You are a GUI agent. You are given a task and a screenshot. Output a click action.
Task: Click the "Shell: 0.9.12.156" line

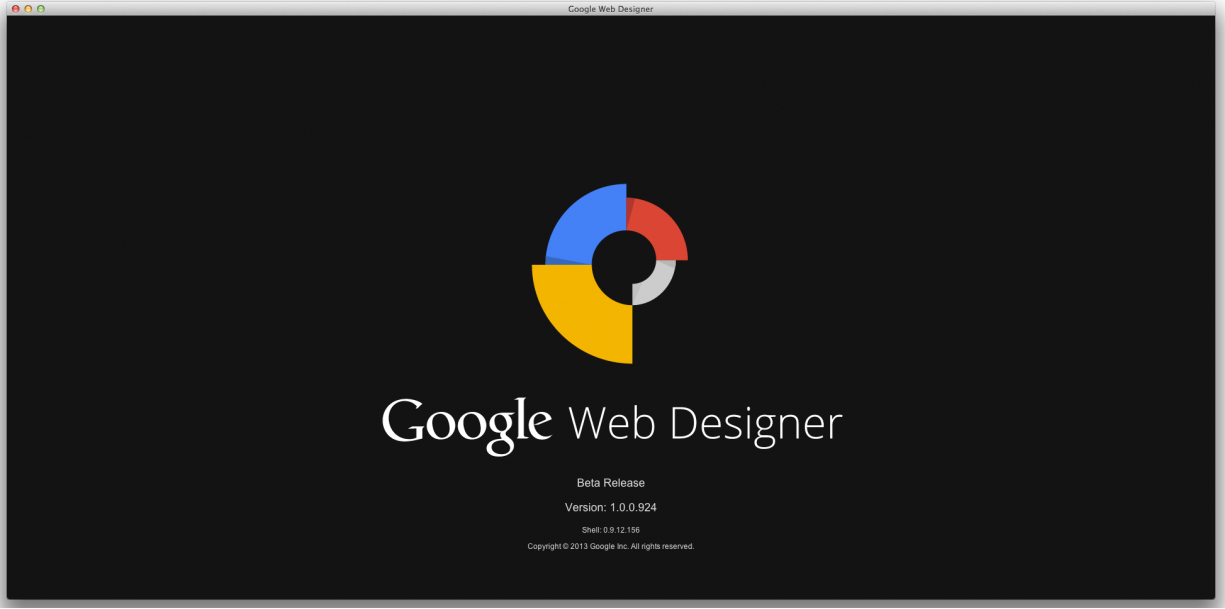pyautogui.click(x=611, y=530)
